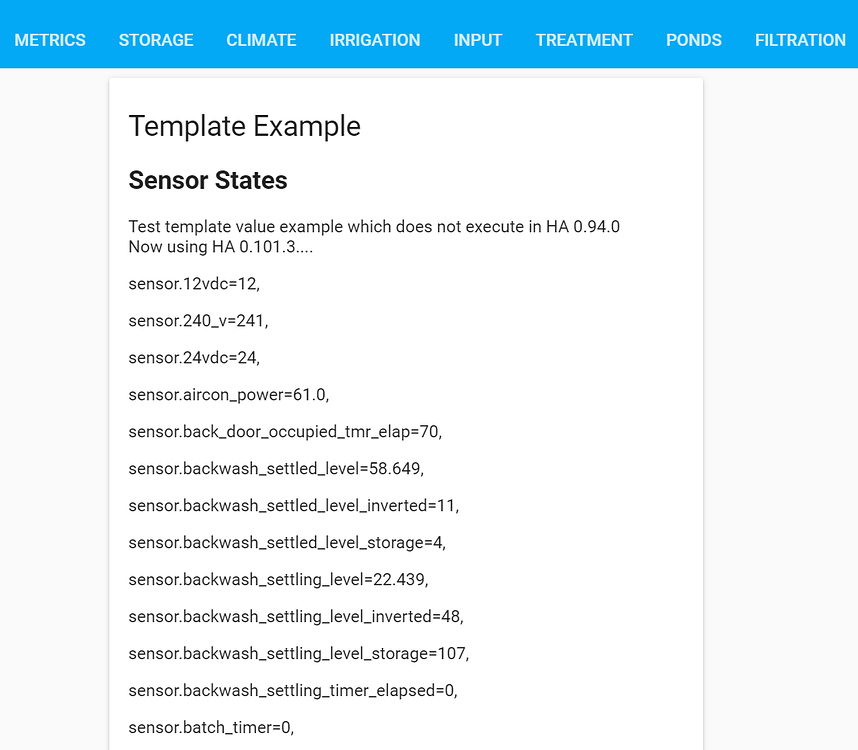Click the backwash_settled_level=58.649 entry

(x=276, y=469)
